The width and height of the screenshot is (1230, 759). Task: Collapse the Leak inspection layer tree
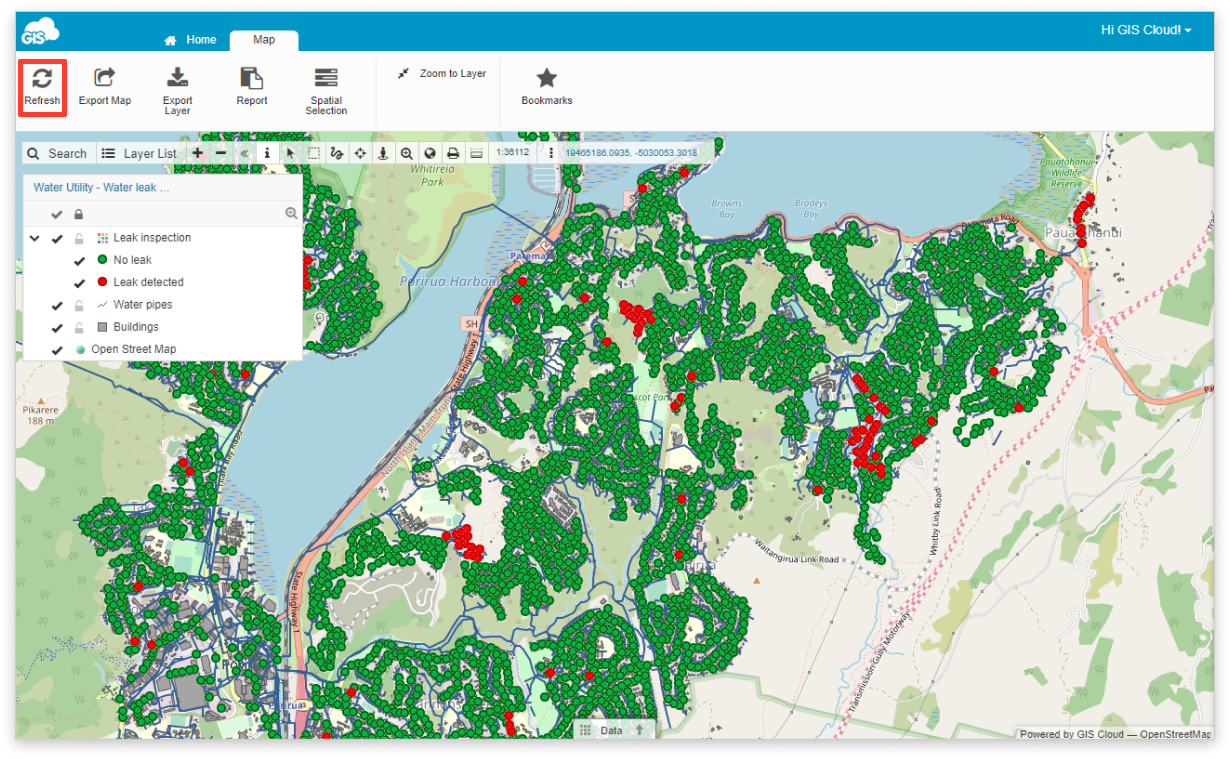34,238
